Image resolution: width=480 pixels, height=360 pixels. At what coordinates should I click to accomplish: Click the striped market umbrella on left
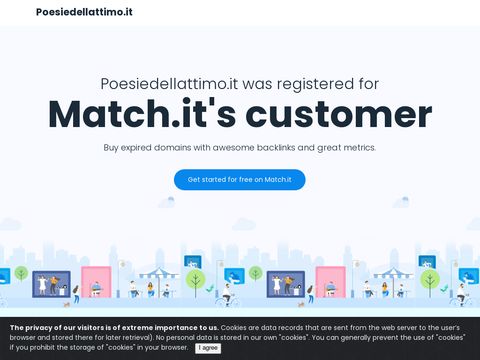(x=159, y=274)
